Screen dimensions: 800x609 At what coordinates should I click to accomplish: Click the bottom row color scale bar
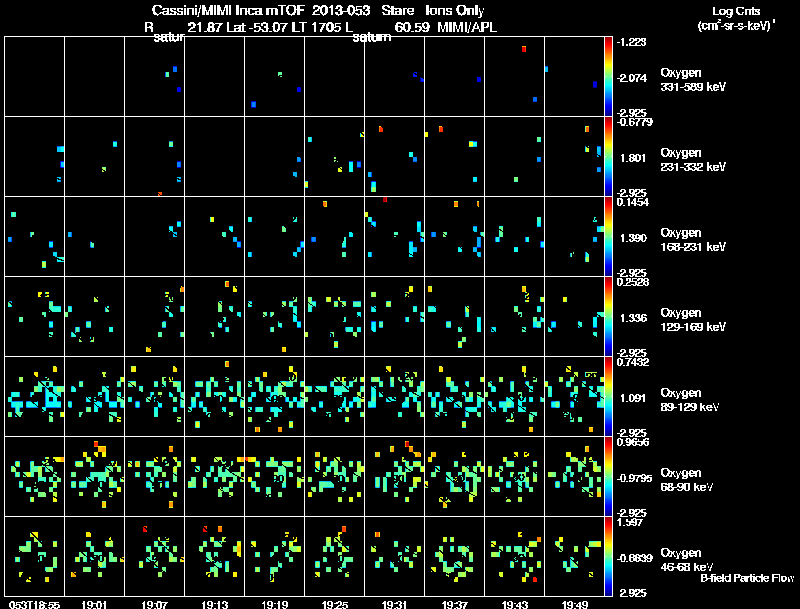(x=608, y=556)
